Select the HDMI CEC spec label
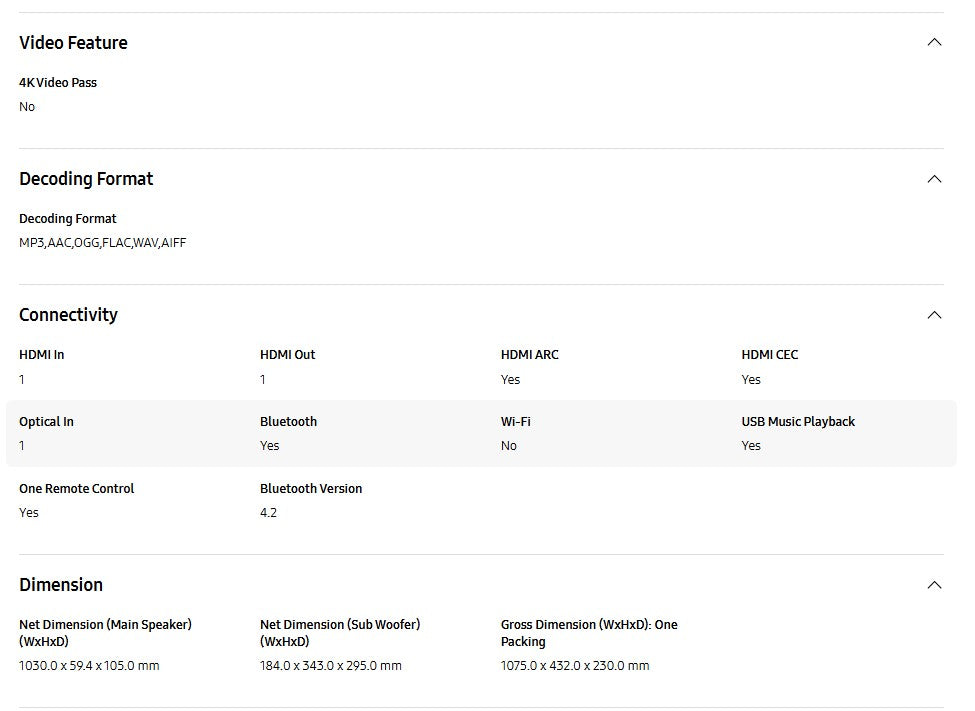 click(x=770, y=355)
